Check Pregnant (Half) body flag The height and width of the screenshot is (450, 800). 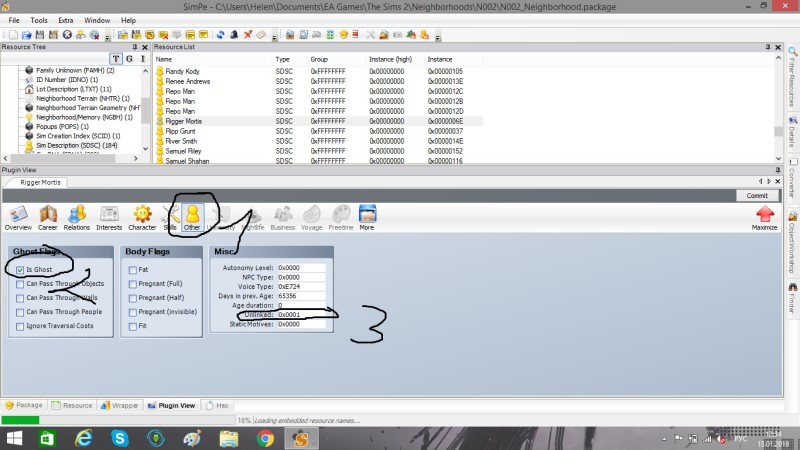click(133, 298)
